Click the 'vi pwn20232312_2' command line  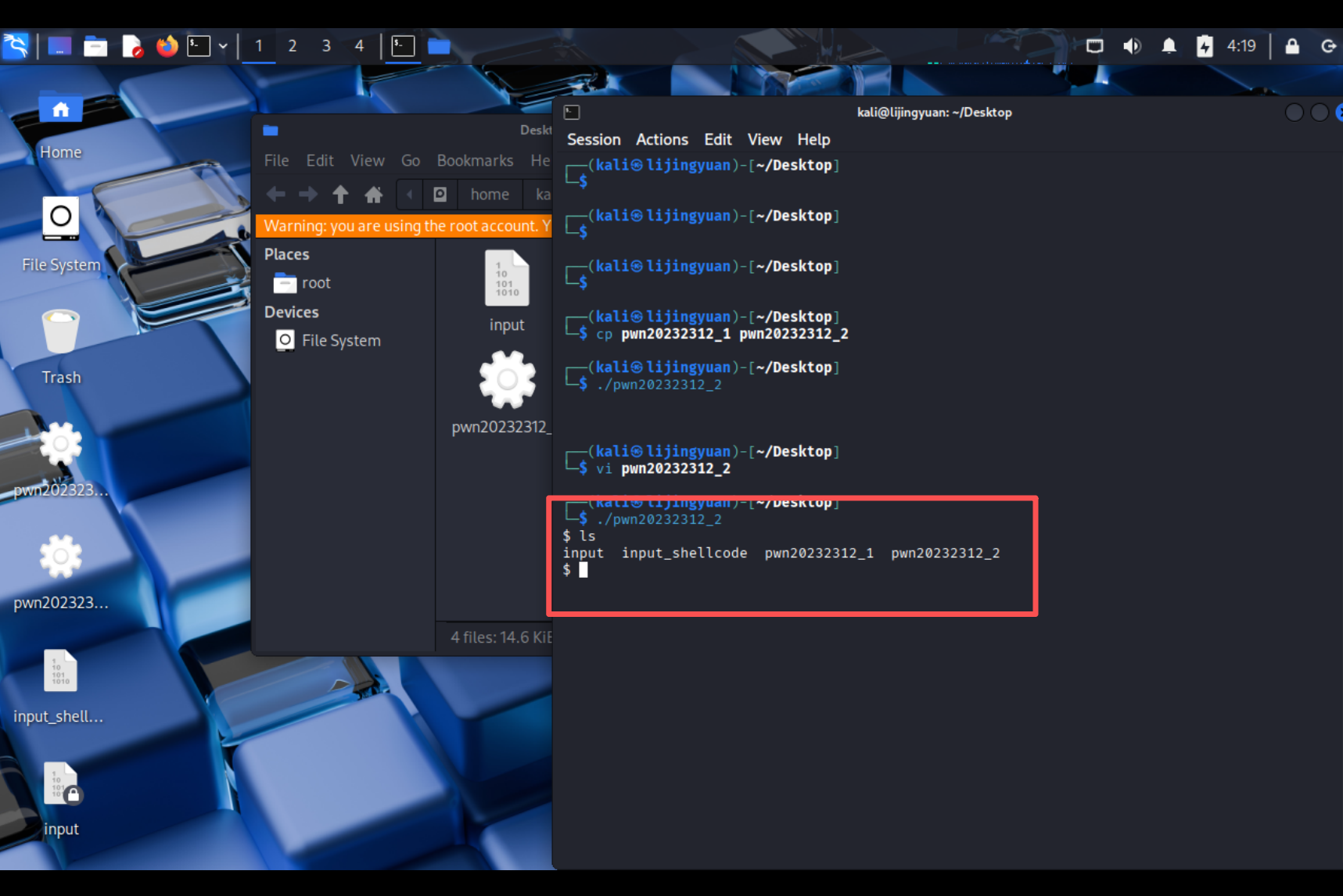(663, 468)
